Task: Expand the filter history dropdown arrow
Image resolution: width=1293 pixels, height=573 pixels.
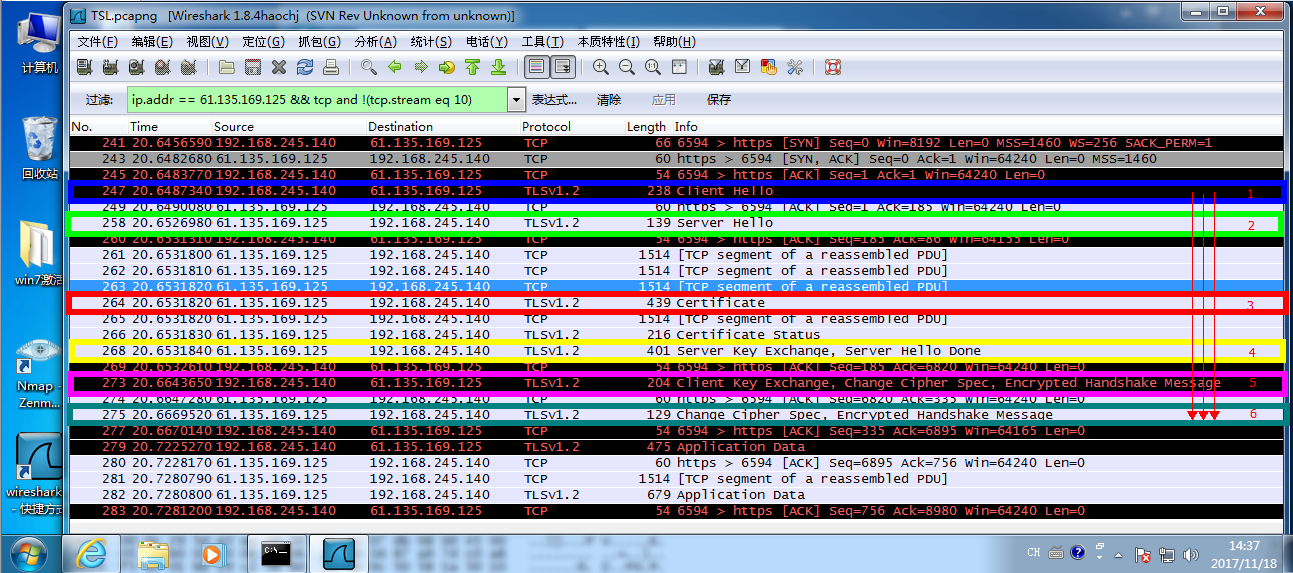Action: pos(517,100)
